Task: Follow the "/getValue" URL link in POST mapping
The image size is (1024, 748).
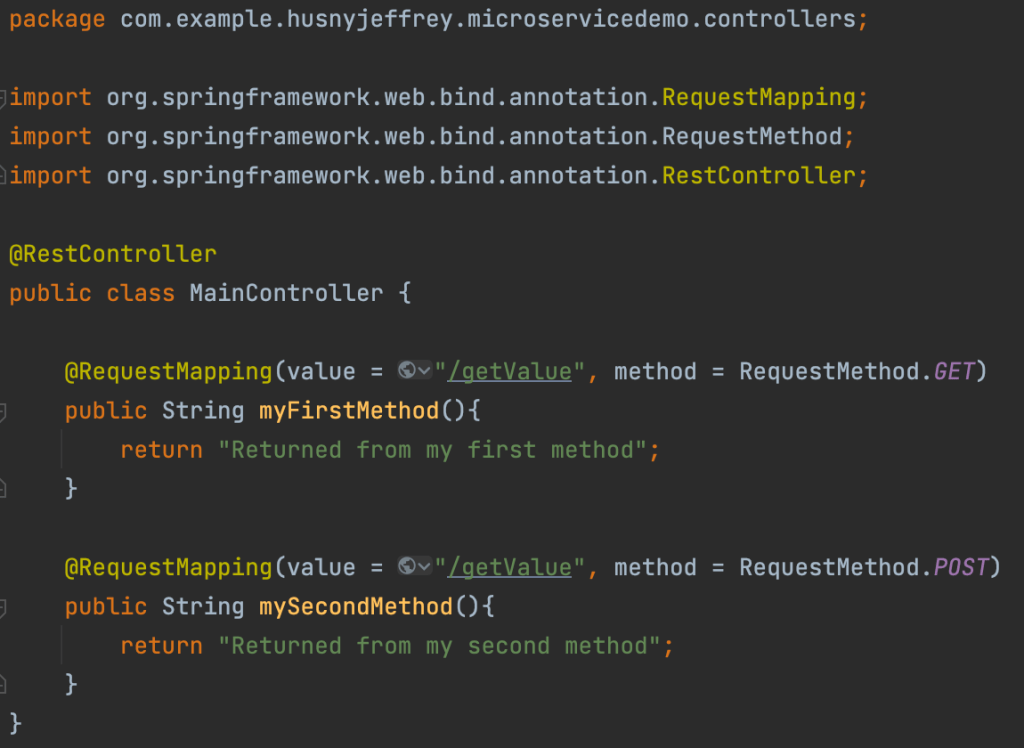Action: (509, 567)
